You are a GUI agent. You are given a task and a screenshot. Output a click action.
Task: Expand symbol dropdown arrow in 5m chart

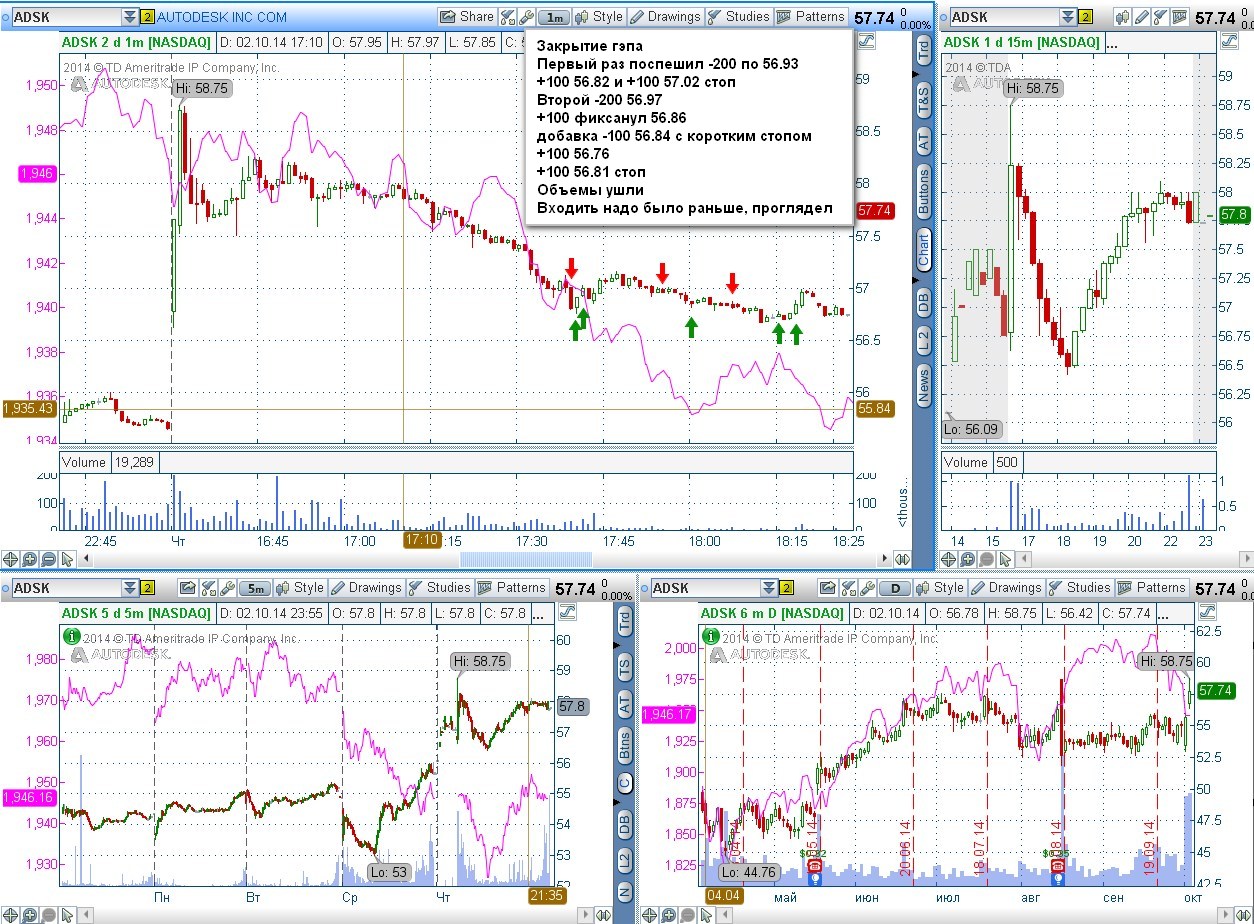(x=129, y=588)
